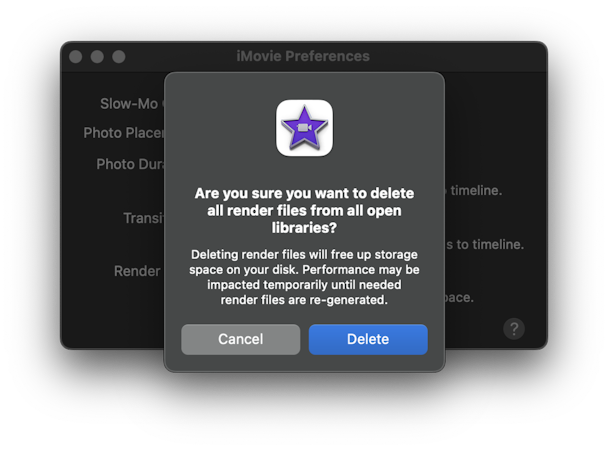Minimize the iMovie Preferences window
Image resolution: width=608 pixels, height=452 pixels.
97,57
